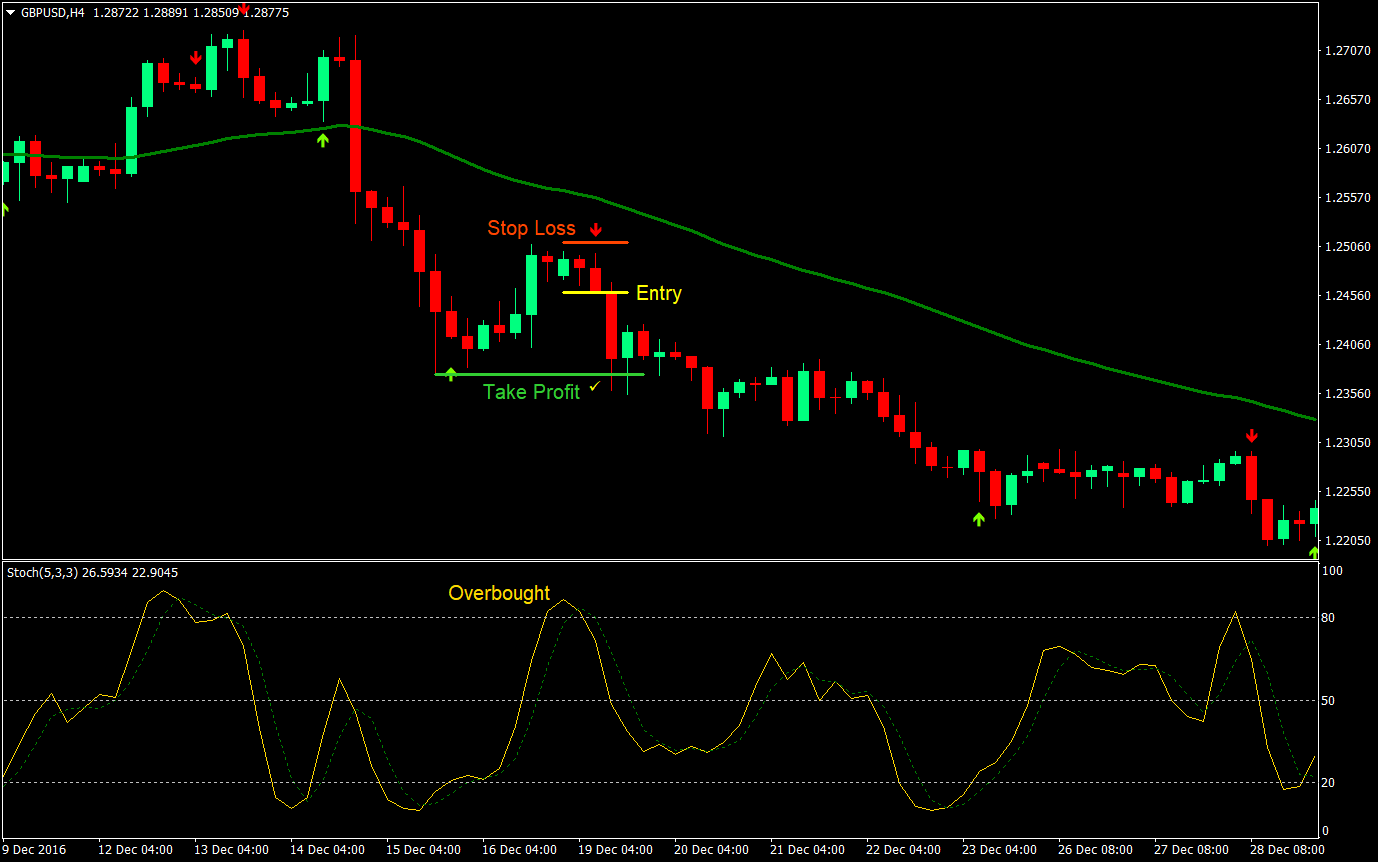This screenshot has height=862, width=1378.
Task: Click the 28 Dec 08:00 time label
Action: (1287, 850)
